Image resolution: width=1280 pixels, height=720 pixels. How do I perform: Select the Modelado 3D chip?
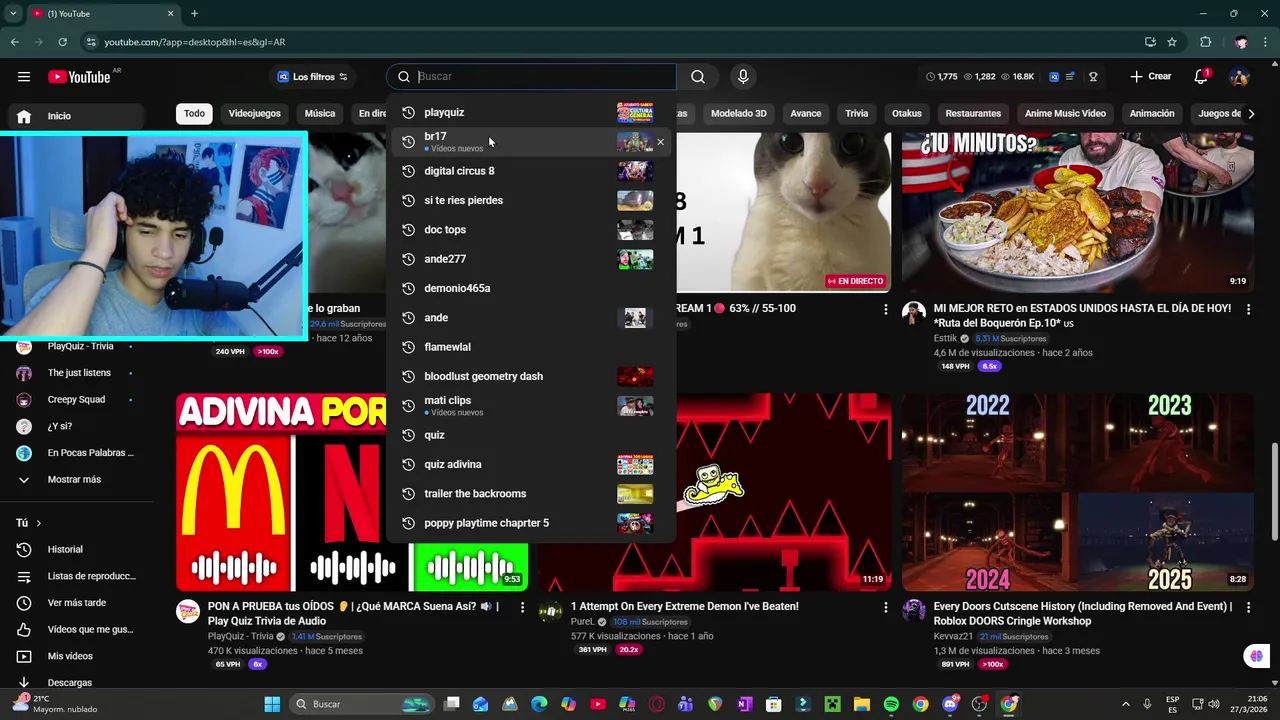tap(739, 114)
